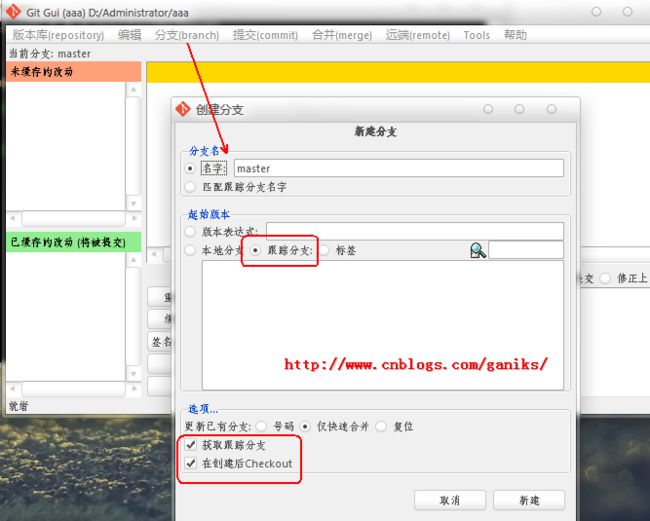Image resolution: width=650 pixels, height=521 pixels.
Task: Open the 编辑 menu
Action: click(129, 35)
